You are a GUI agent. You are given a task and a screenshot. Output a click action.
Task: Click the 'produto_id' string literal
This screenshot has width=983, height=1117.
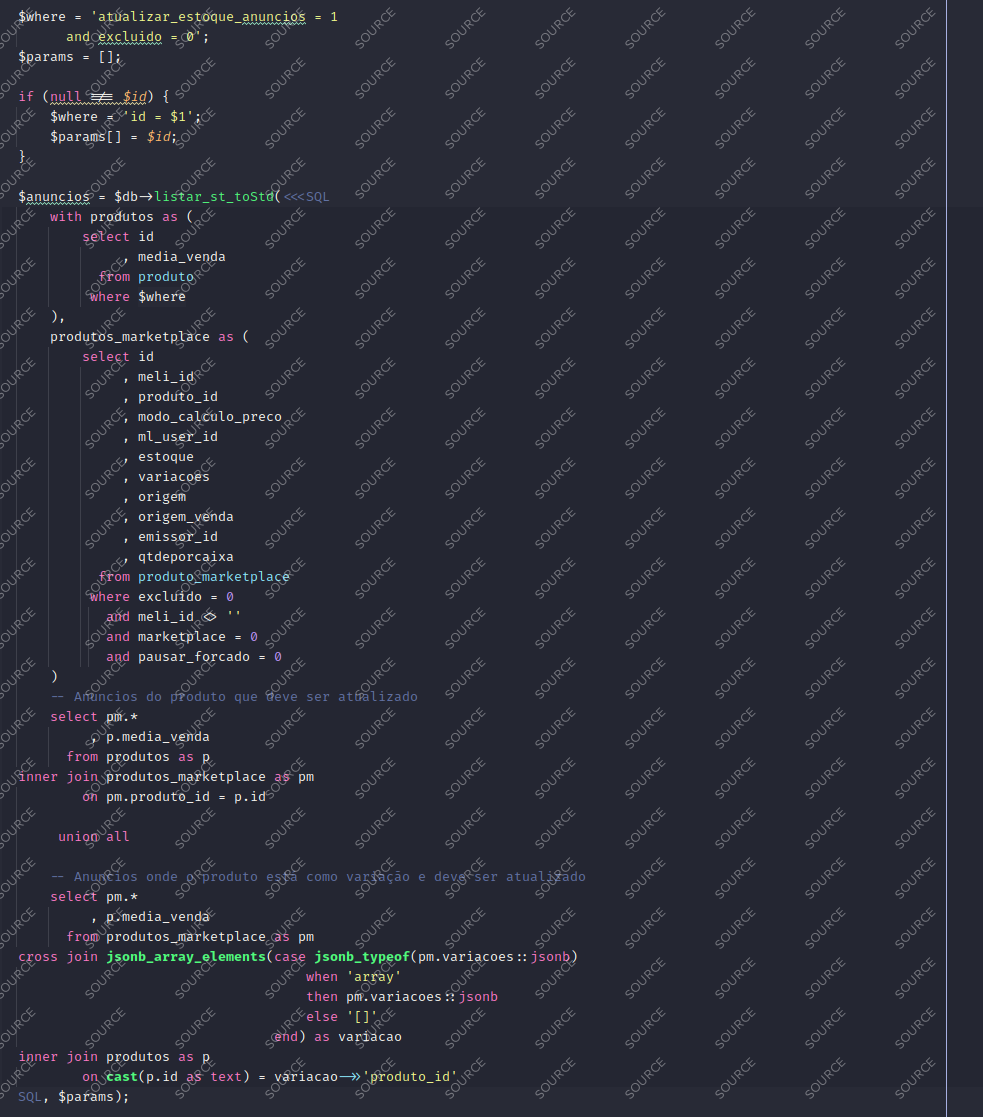tap(410, 1077)
